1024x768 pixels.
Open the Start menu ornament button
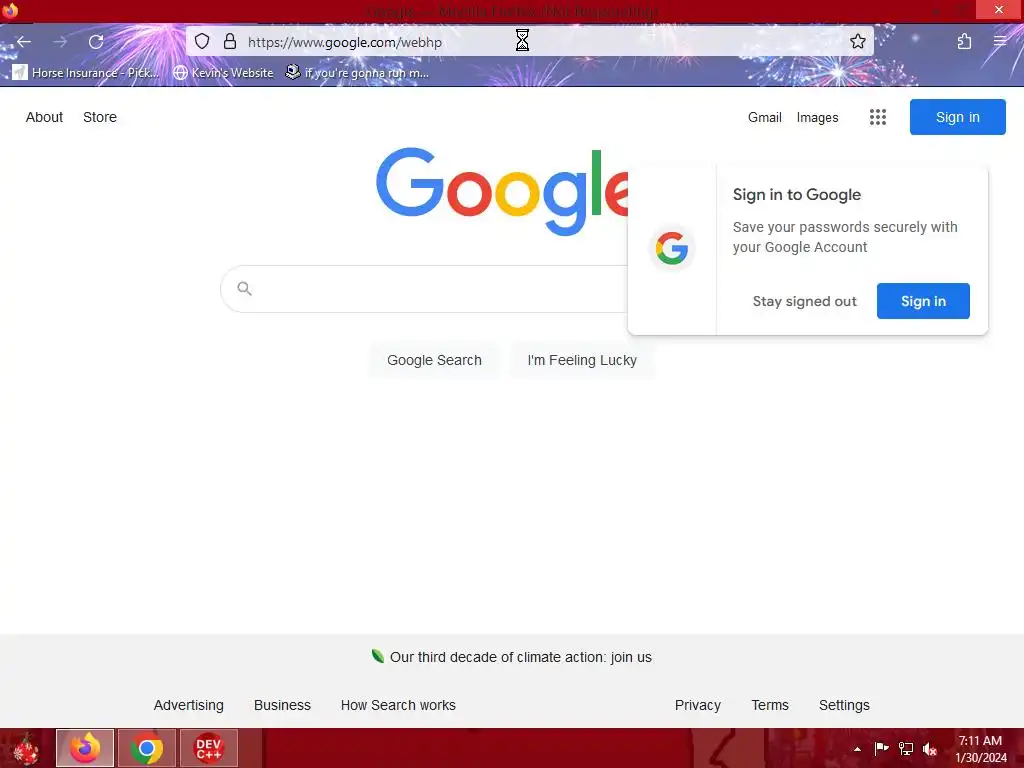coord(26,748)
